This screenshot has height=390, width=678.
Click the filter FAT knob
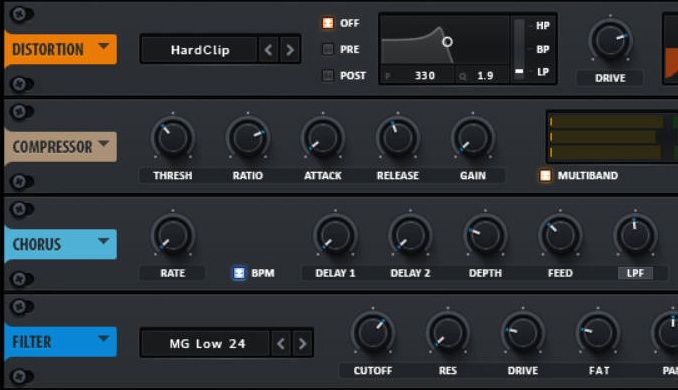point(598,333)
